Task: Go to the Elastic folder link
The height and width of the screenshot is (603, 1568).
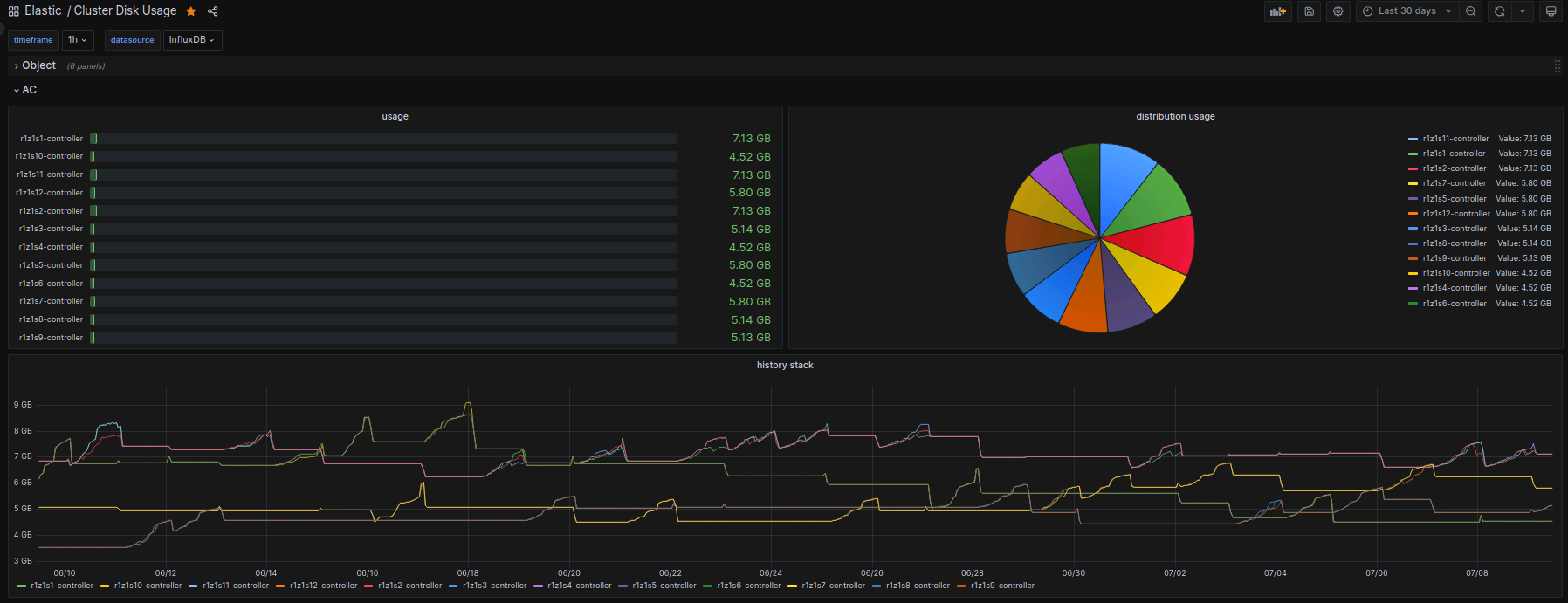Action: pos(43,10)
